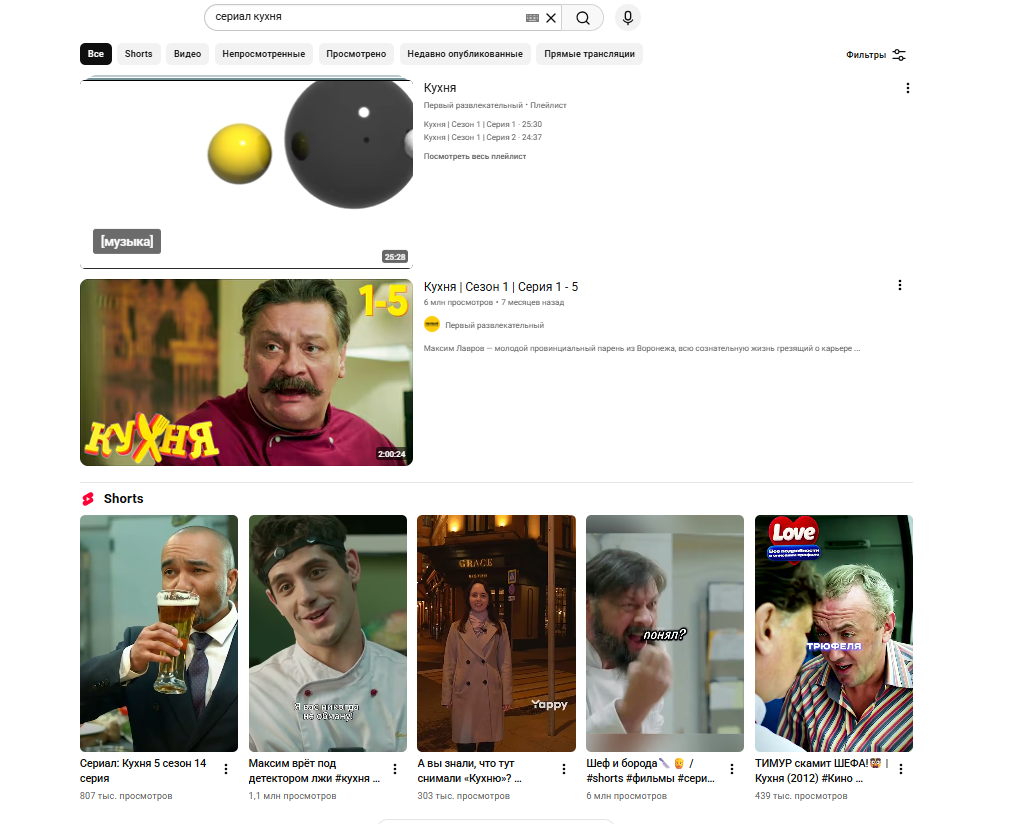Open three-dot menu for Кухня Сезон 1 Серия 1 - 5
The width and height of the screenshot is (1012, 824).
[x=899, y=286]
